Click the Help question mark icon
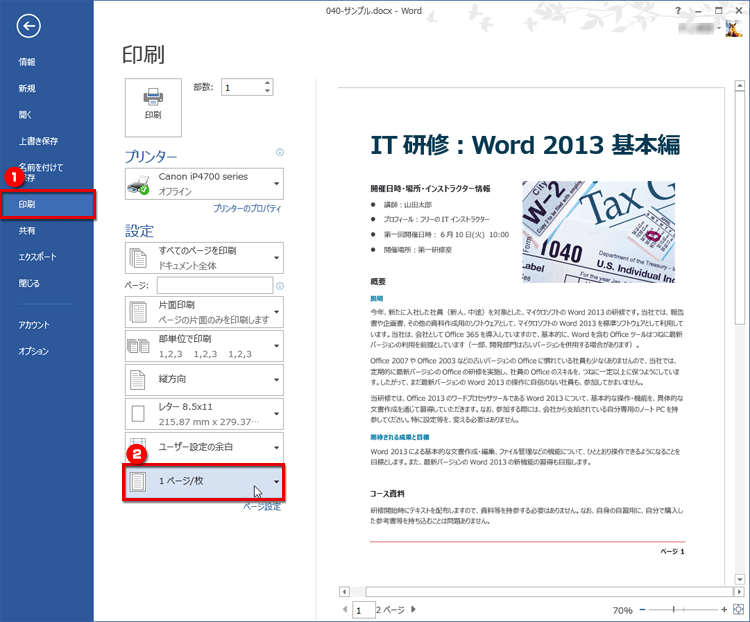Screen dimensions: 750x622 click(x=678, y=11)
